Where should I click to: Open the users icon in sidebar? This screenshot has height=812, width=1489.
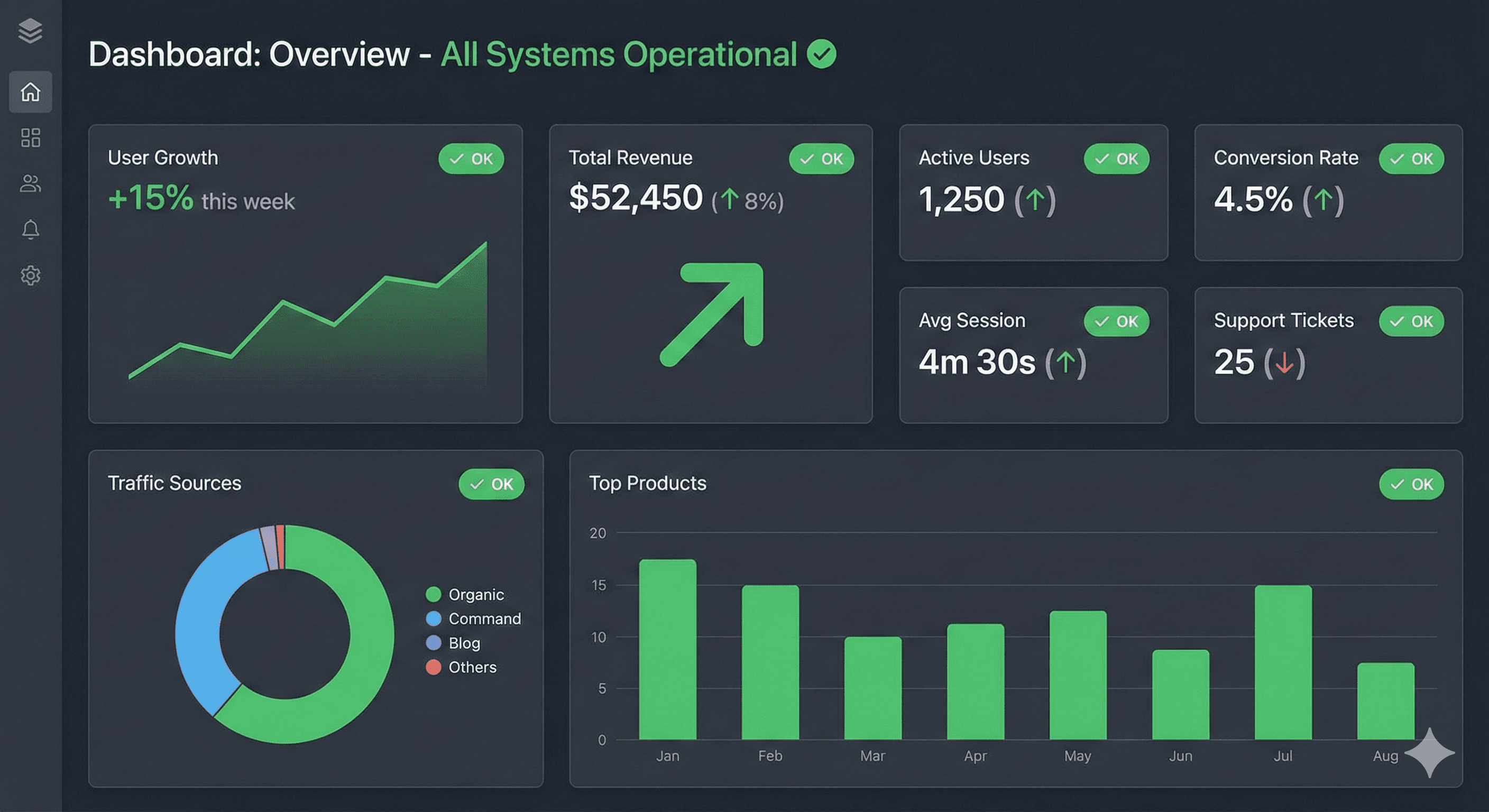30,183
